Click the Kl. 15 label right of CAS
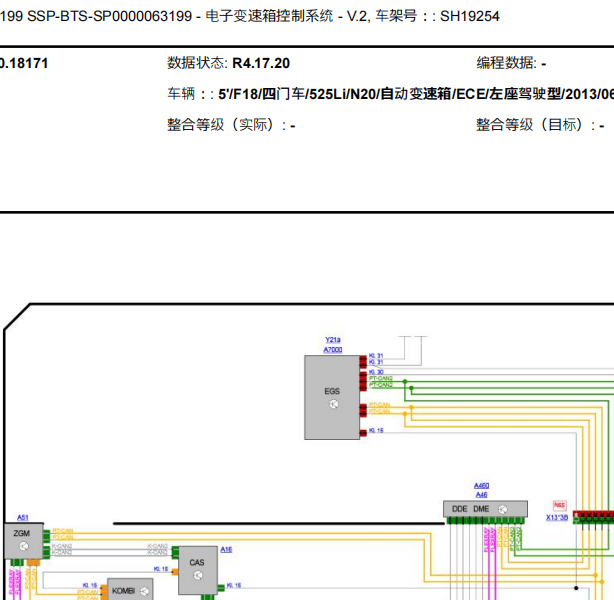 [x=234, y=586]
